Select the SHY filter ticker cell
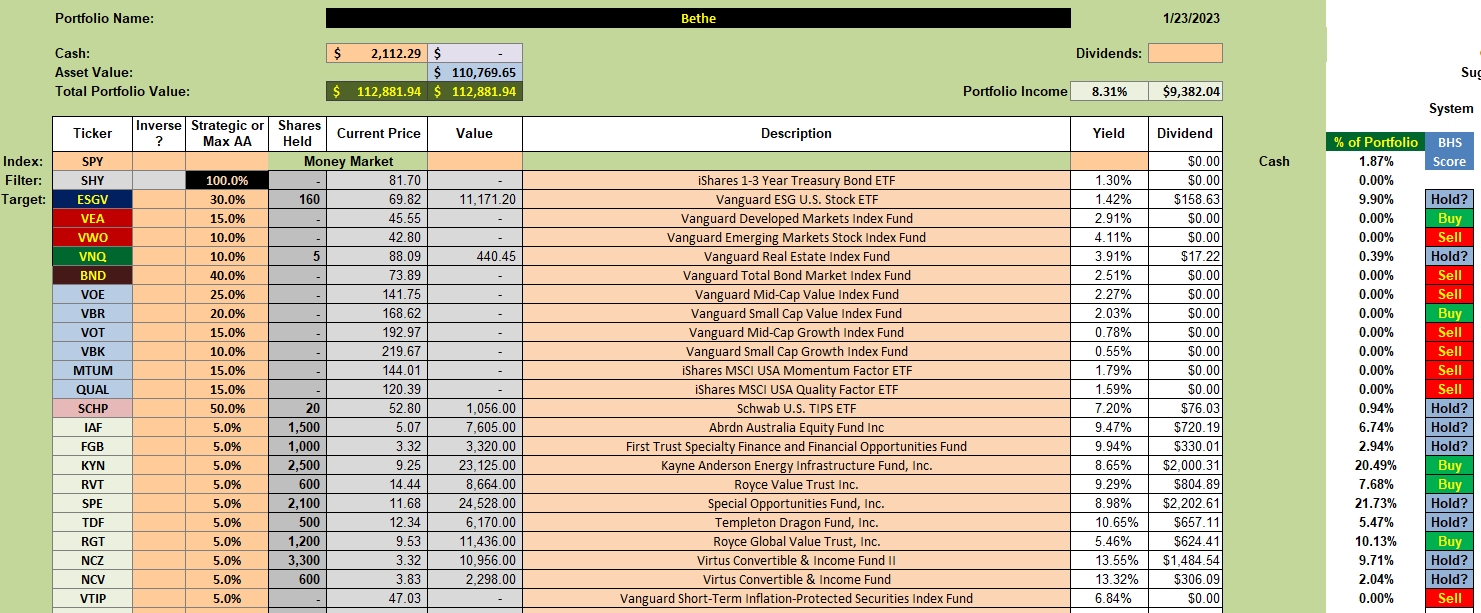This screenshot has height=613, width=1481. click(x=93, y=180)
